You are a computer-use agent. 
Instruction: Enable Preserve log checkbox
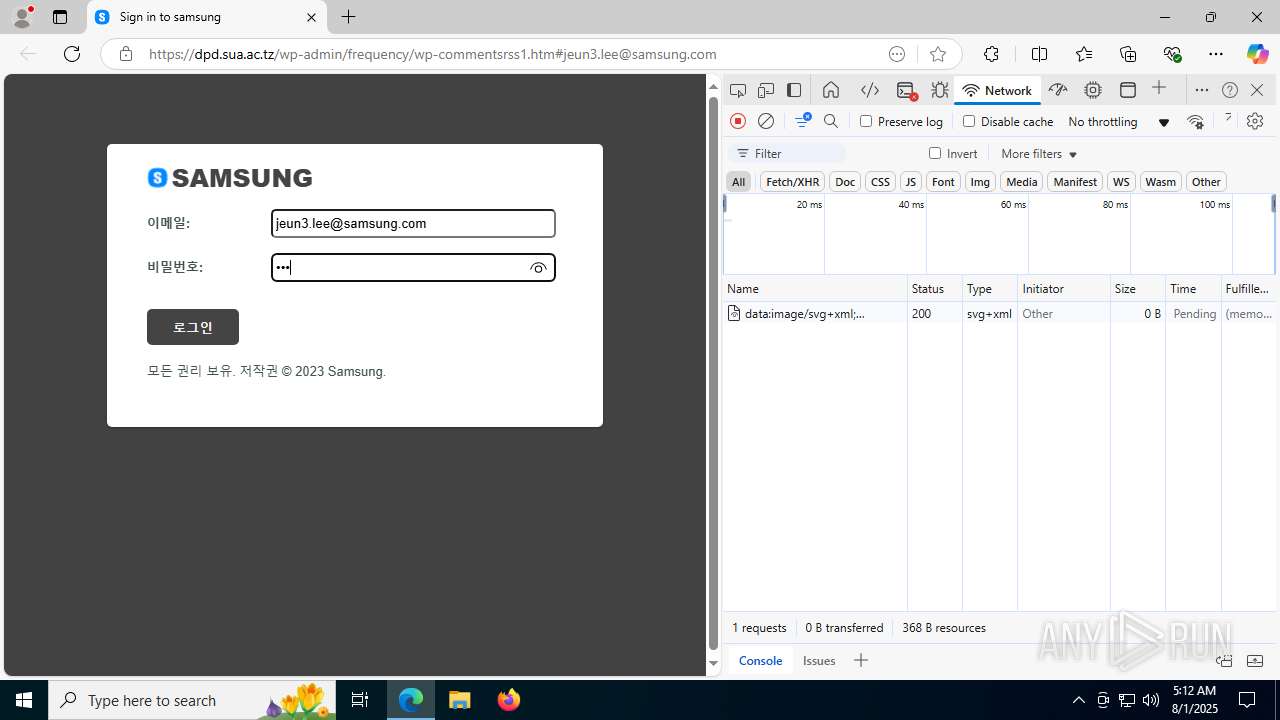pyautogui.click(x=866, y=121)
